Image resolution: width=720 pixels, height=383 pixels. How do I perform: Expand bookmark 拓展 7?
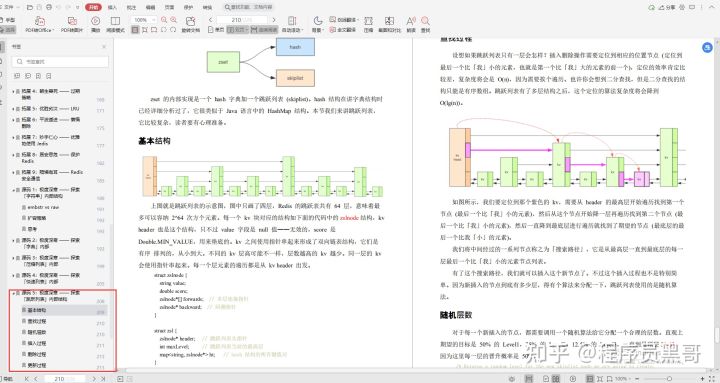[13, 137]
